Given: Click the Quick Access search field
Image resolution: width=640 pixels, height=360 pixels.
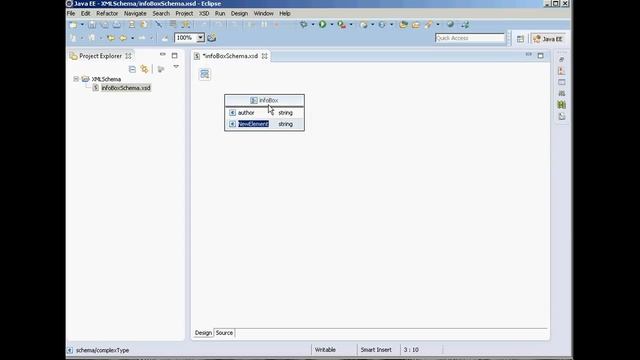Looking at the screenshot, I should pos(470,38).
